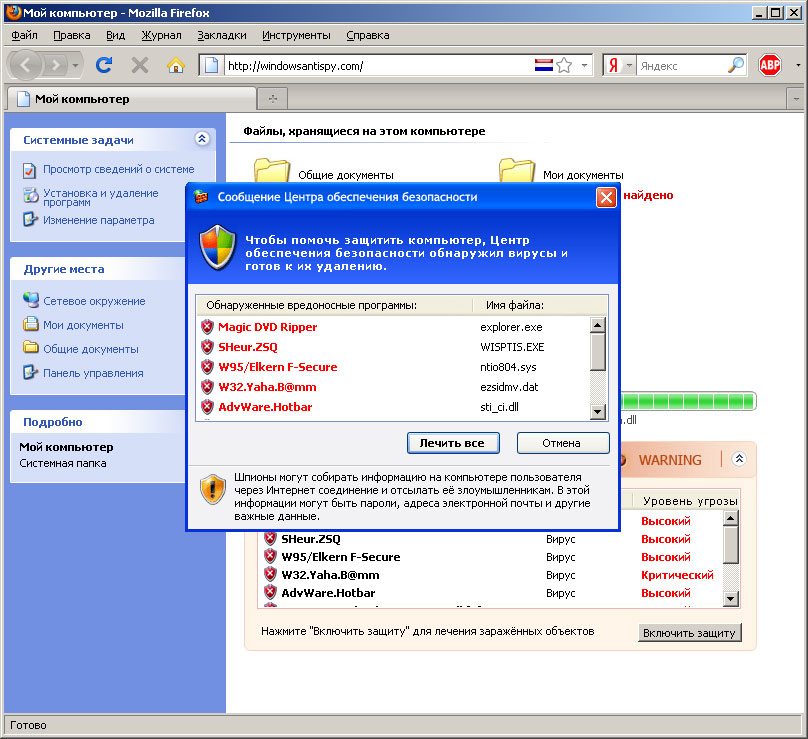Screen dimensions: 808x739
Task: Click the Изменение параметра sidebar icon
Action: click(x=31, y=220)
